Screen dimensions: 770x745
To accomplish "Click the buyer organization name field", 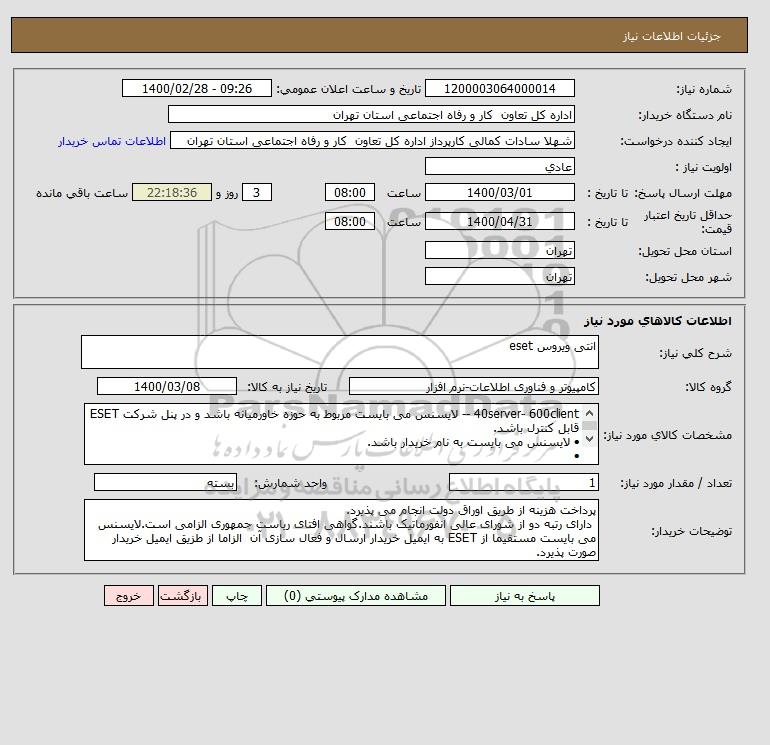I will [371, 114].
